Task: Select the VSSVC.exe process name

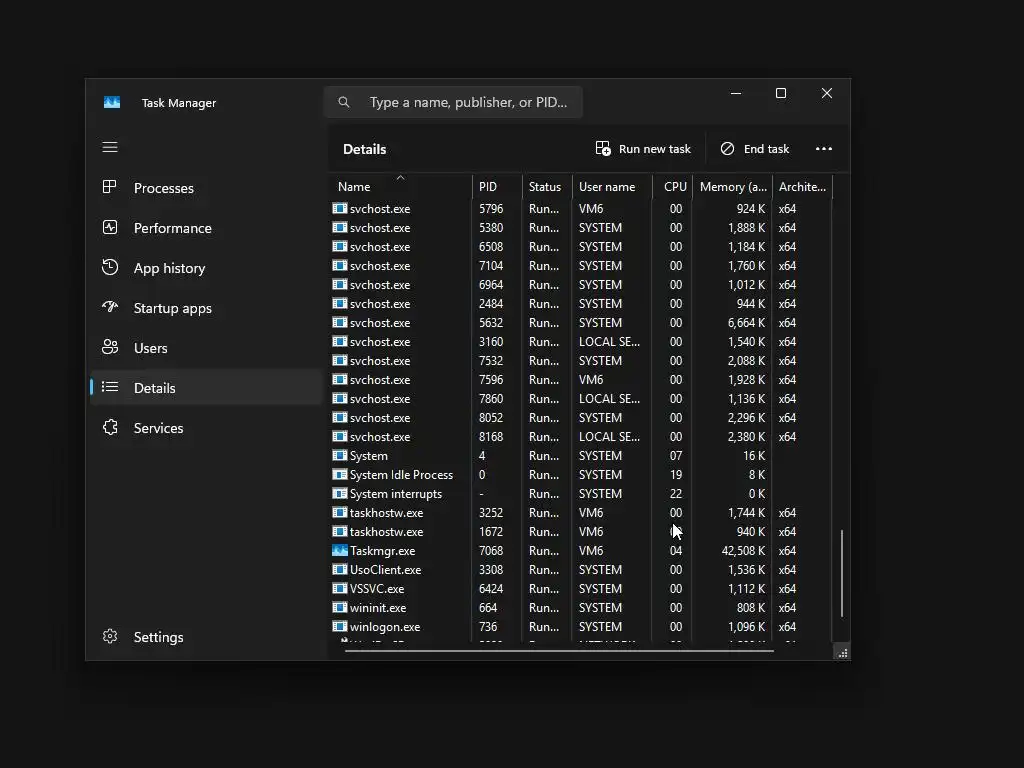Action: [x=377, y=588]
